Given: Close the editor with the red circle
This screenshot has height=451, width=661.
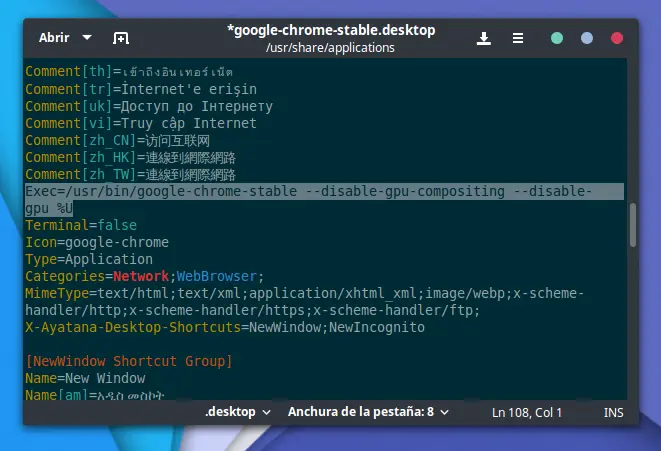Looking at the screenshot, I should coord(617,38).
